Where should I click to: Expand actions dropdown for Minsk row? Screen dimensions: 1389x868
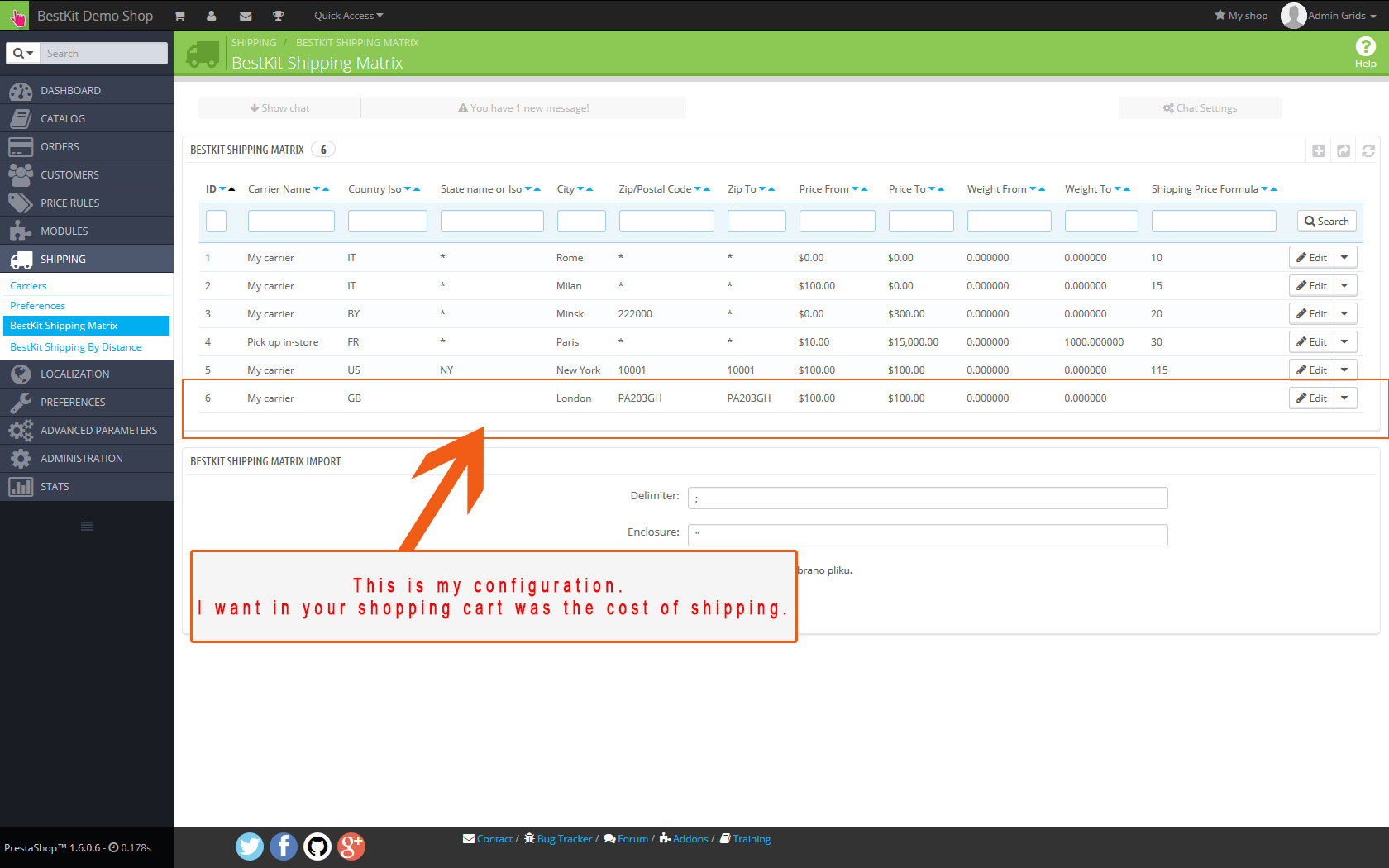1345,314
